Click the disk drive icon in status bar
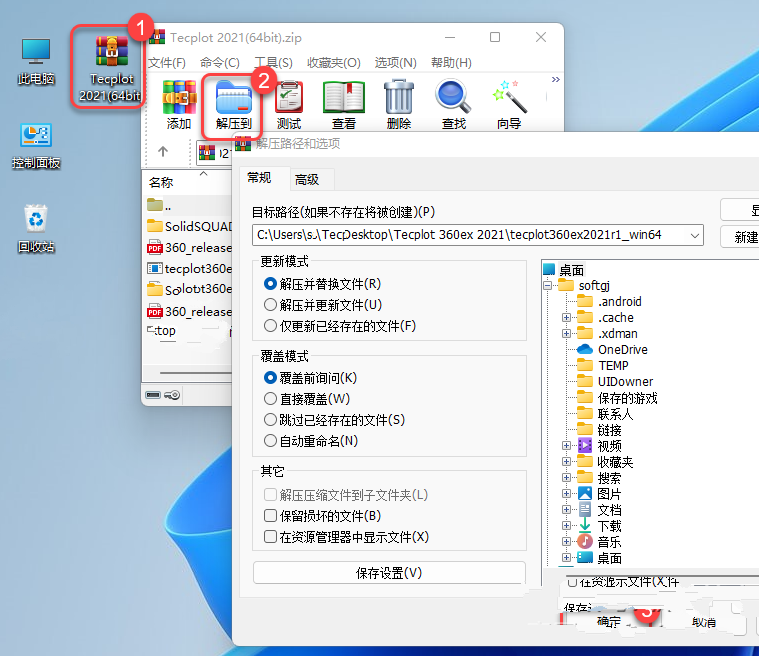Viewport: 759px width, 656px height. [153, 395]
